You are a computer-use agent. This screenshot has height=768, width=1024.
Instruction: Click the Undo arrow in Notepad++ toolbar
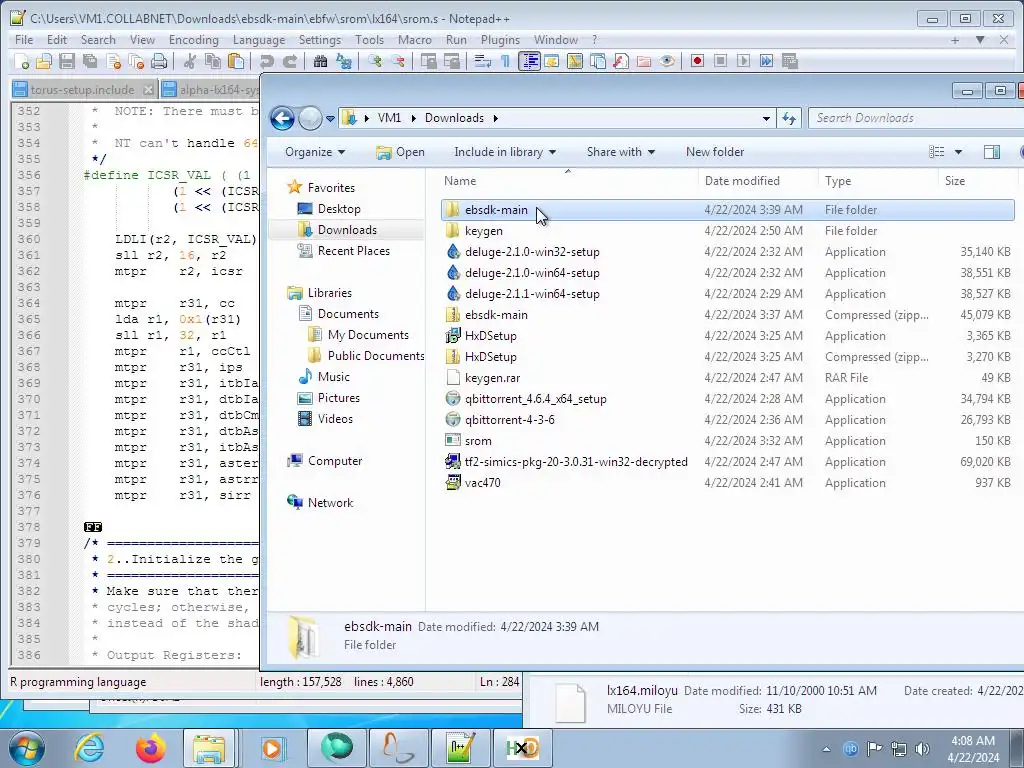266,61
